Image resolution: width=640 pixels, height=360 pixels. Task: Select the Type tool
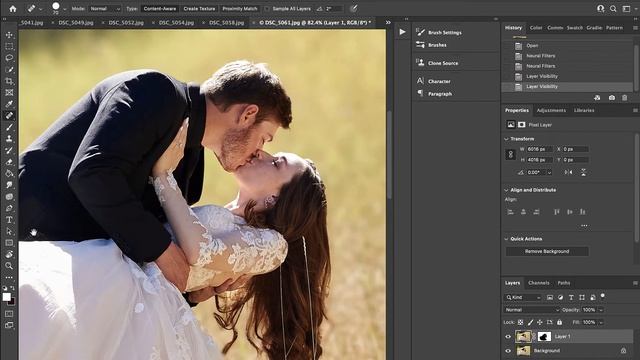click(9, 220)
